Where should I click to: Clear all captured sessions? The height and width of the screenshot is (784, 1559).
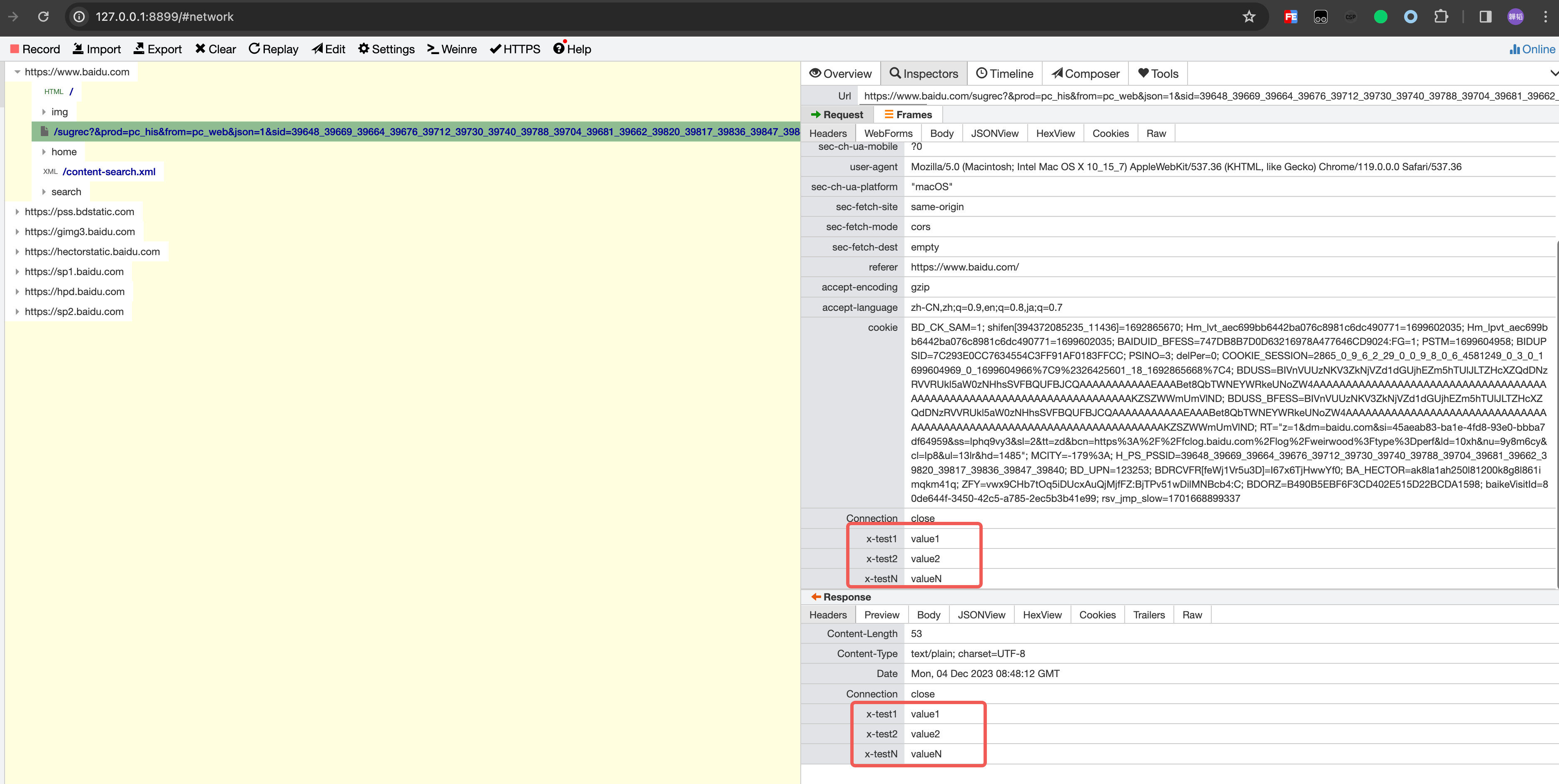(215, 49)
